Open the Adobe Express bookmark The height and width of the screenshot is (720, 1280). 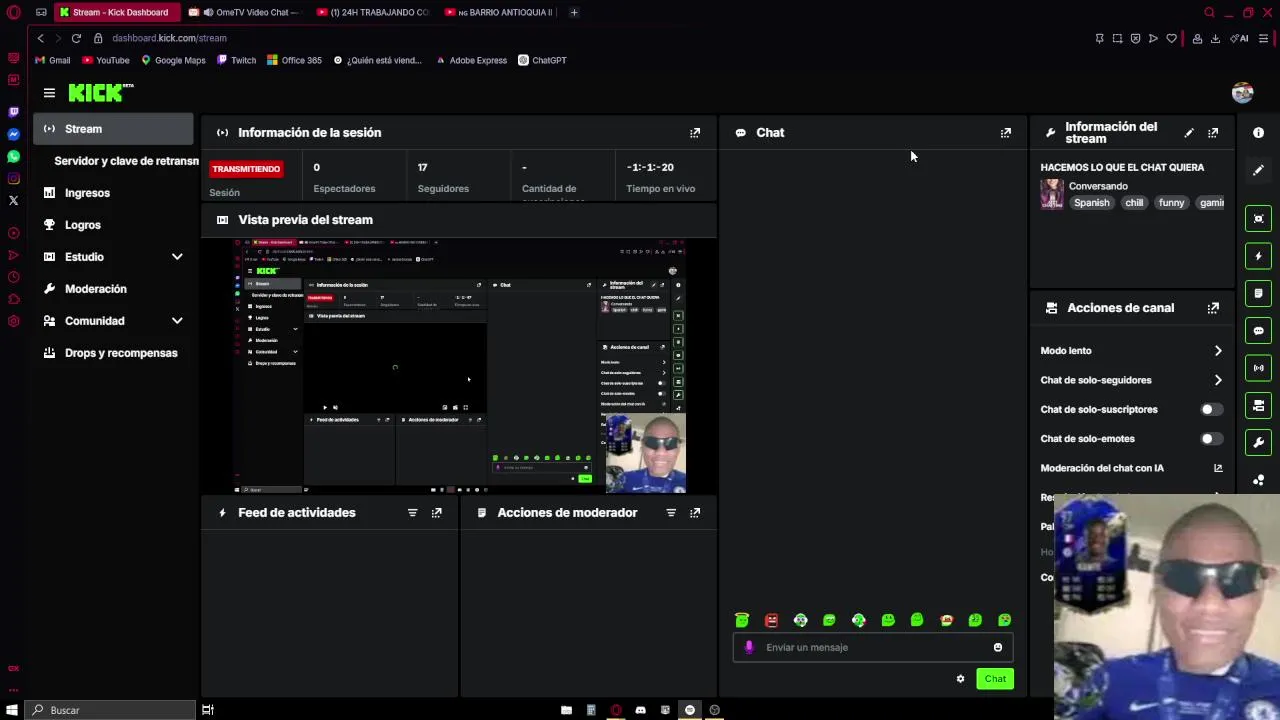[x=471, y=60]
